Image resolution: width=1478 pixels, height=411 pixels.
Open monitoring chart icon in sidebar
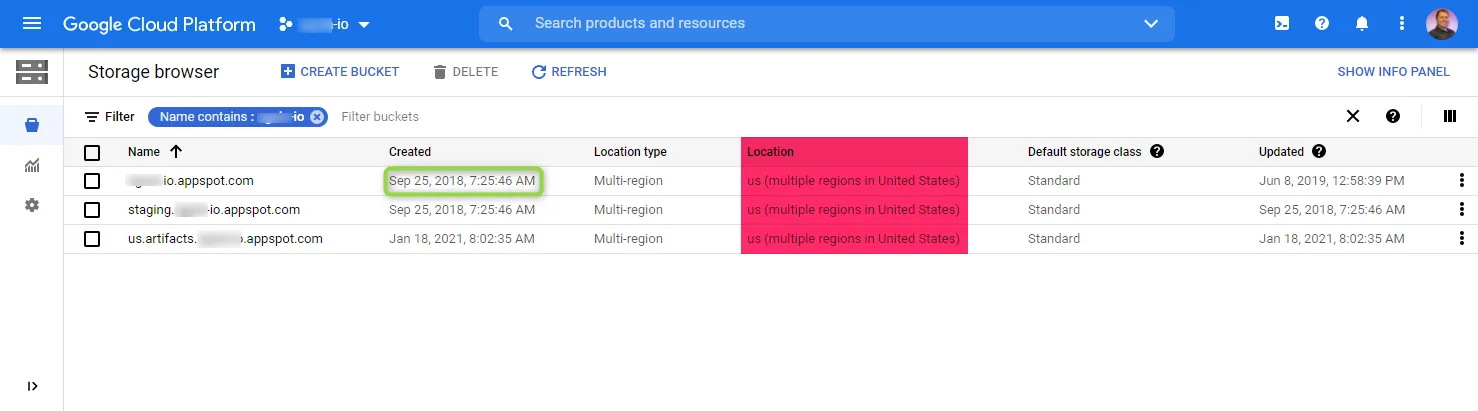point(32,165)
